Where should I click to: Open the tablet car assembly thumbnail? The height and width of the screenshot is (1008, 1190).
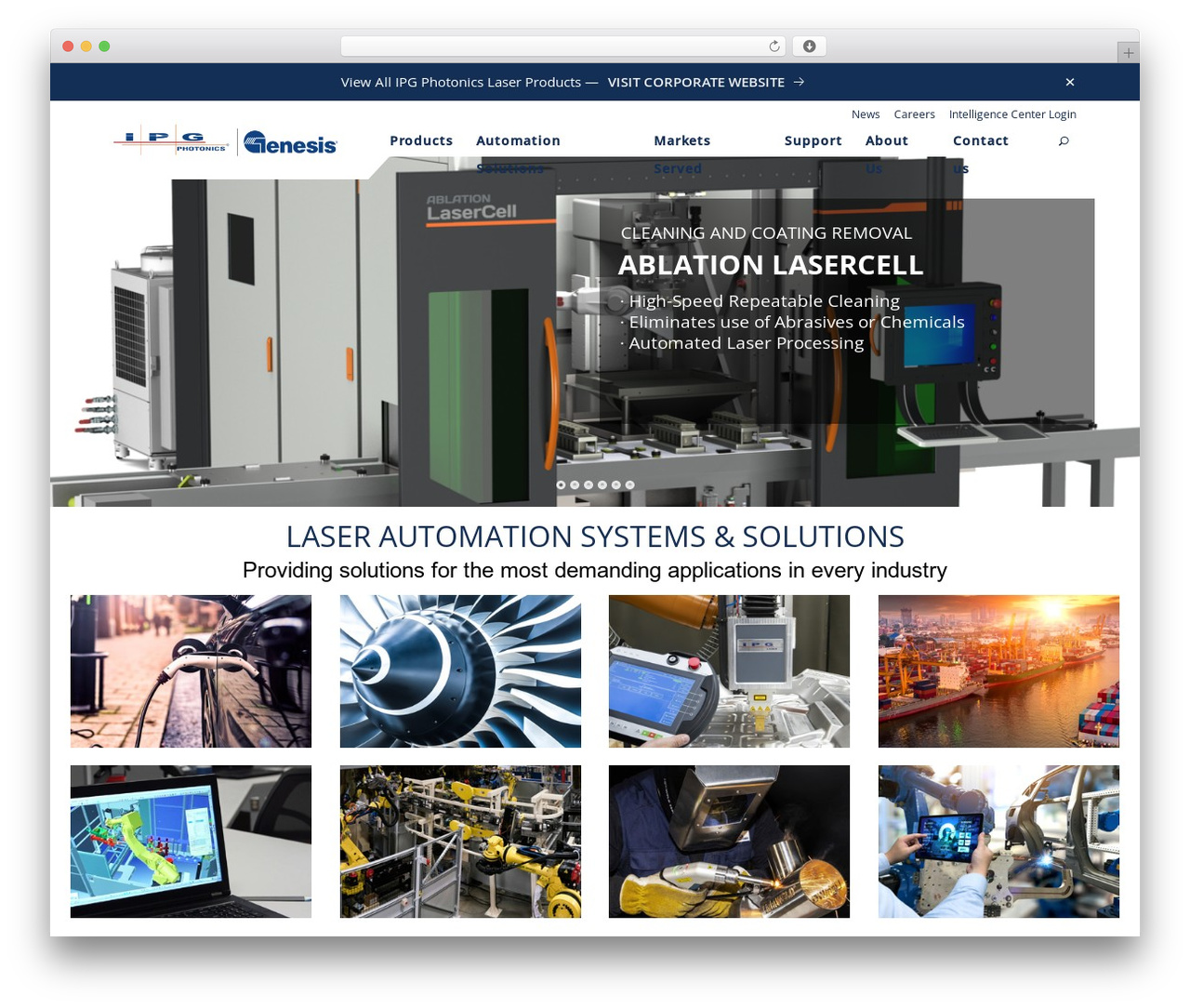998,842
